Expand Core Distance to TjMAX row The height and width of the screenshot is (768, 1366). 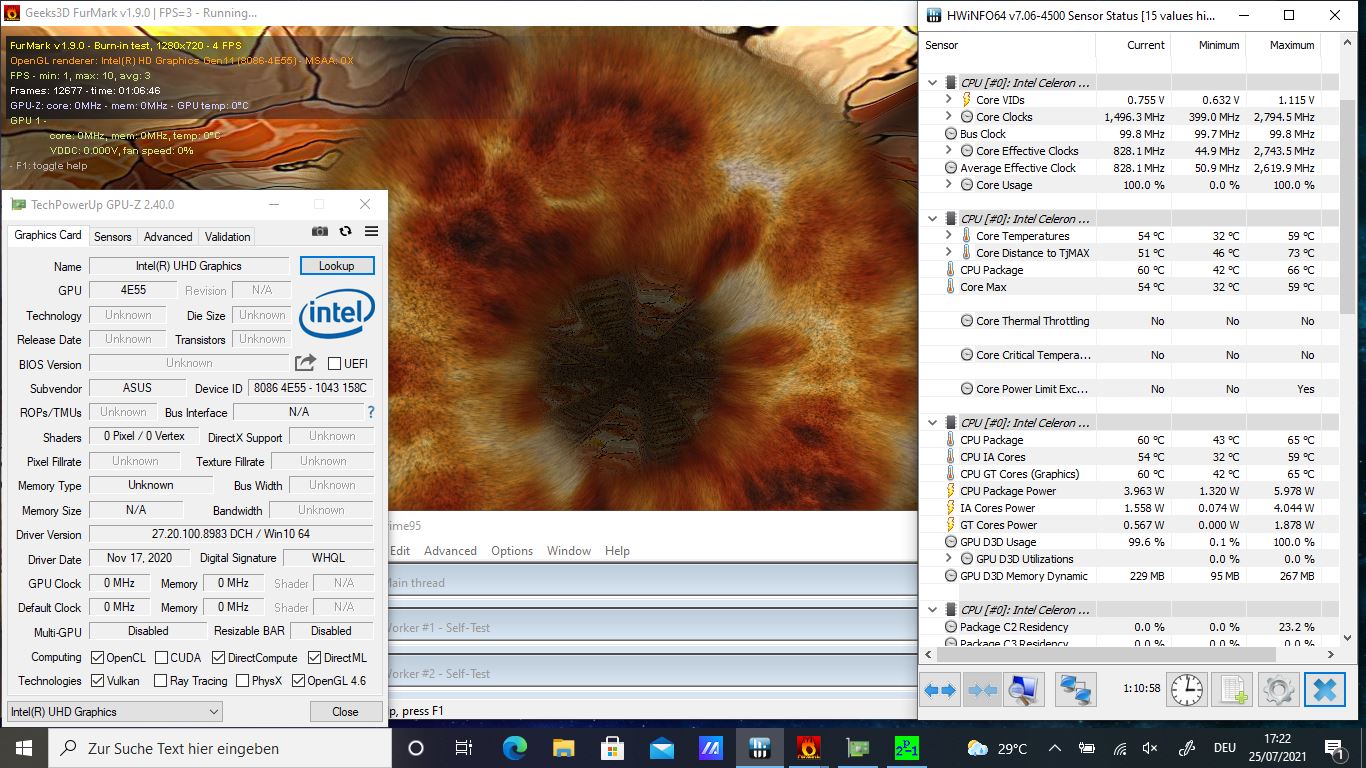(x=949, y=253)
